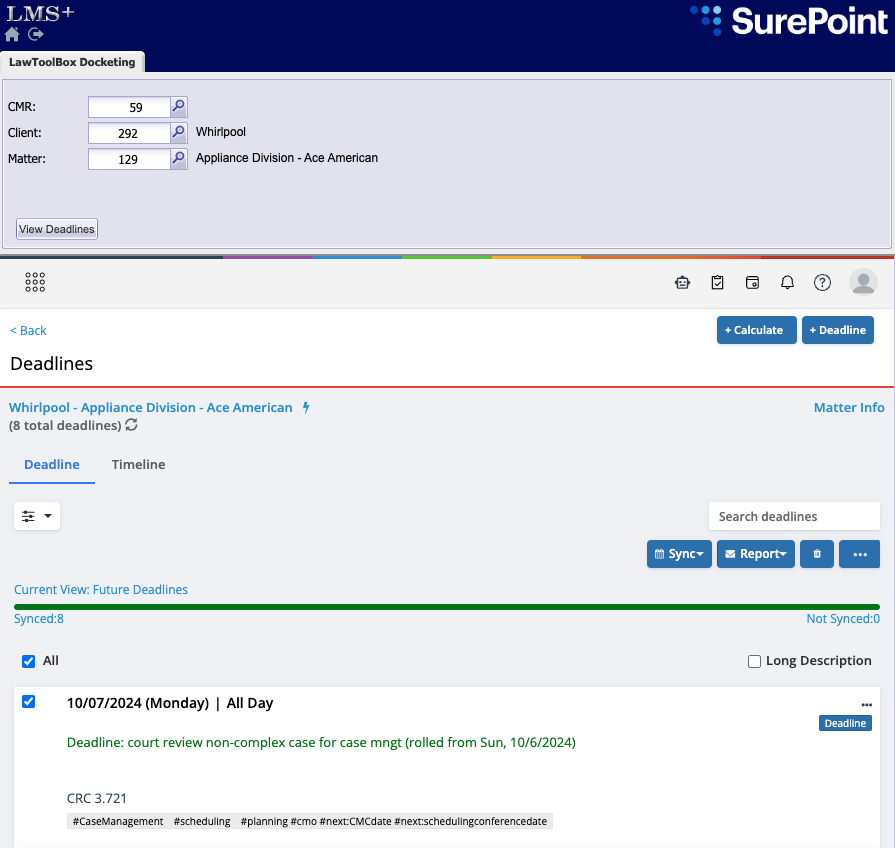Click lightning bolt next to matter name

[x=306, y=407]
